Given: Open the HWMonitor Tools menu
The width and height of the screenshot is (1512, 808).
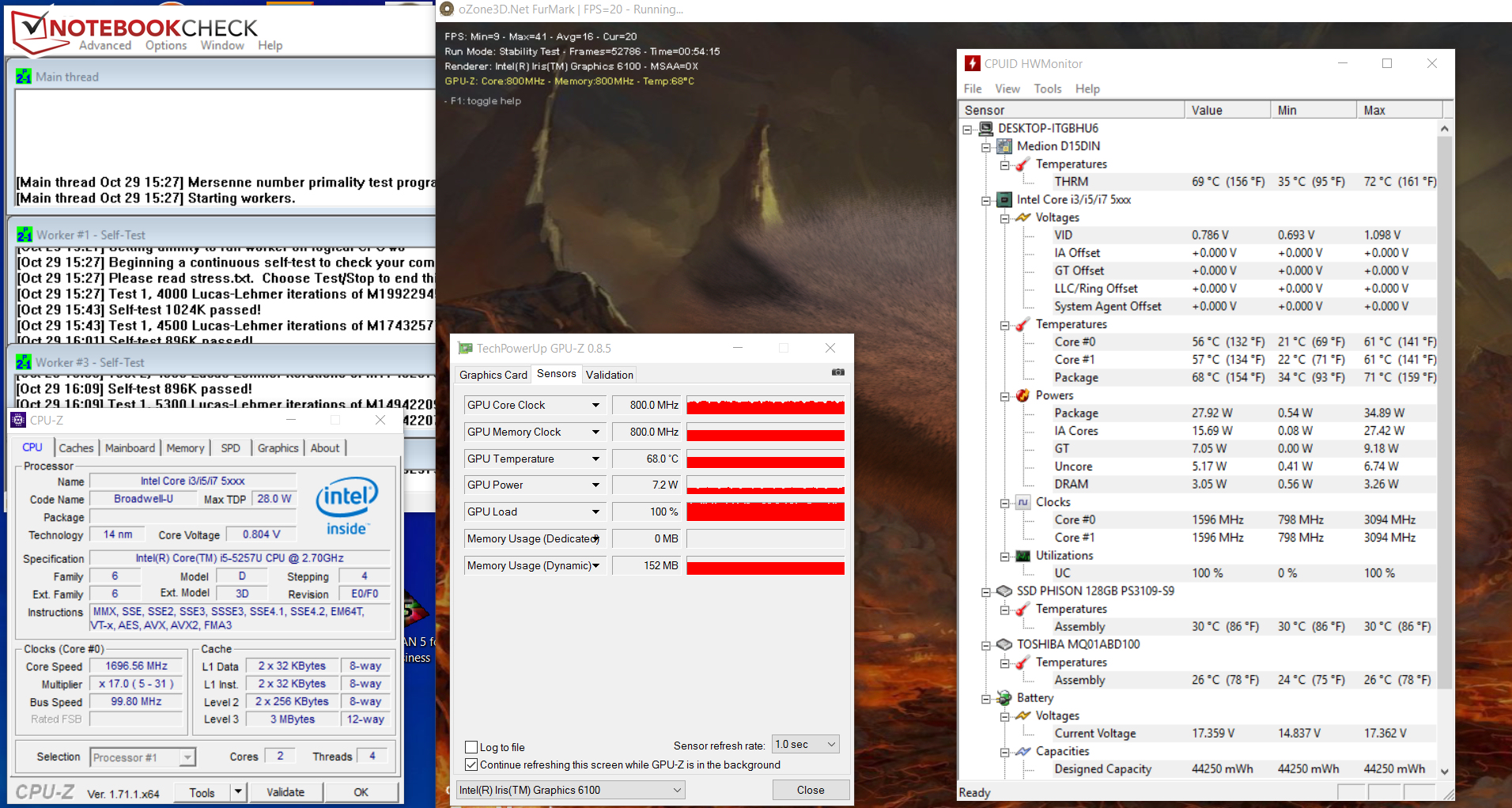Looking at the screenshot, I should [x=1048, y=89].
